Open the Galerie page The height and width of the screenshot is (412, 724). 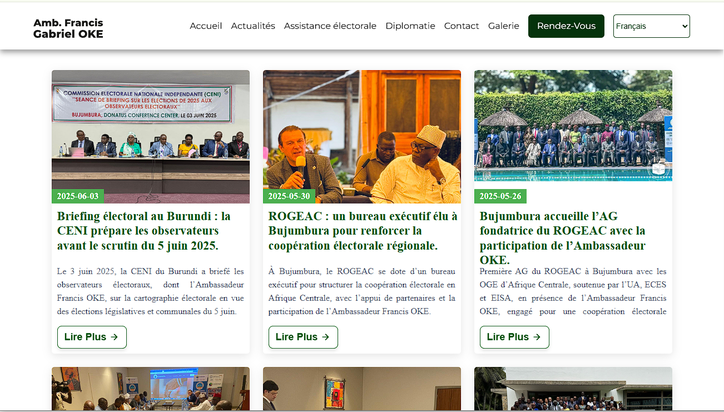pos(503,26)
